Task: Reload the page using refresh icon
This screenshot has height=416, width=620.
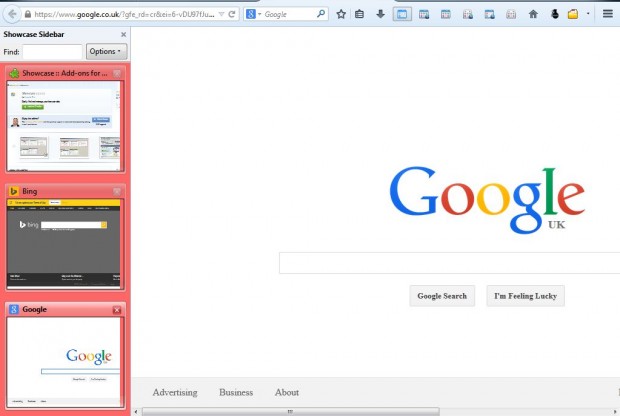Action: 232,15
